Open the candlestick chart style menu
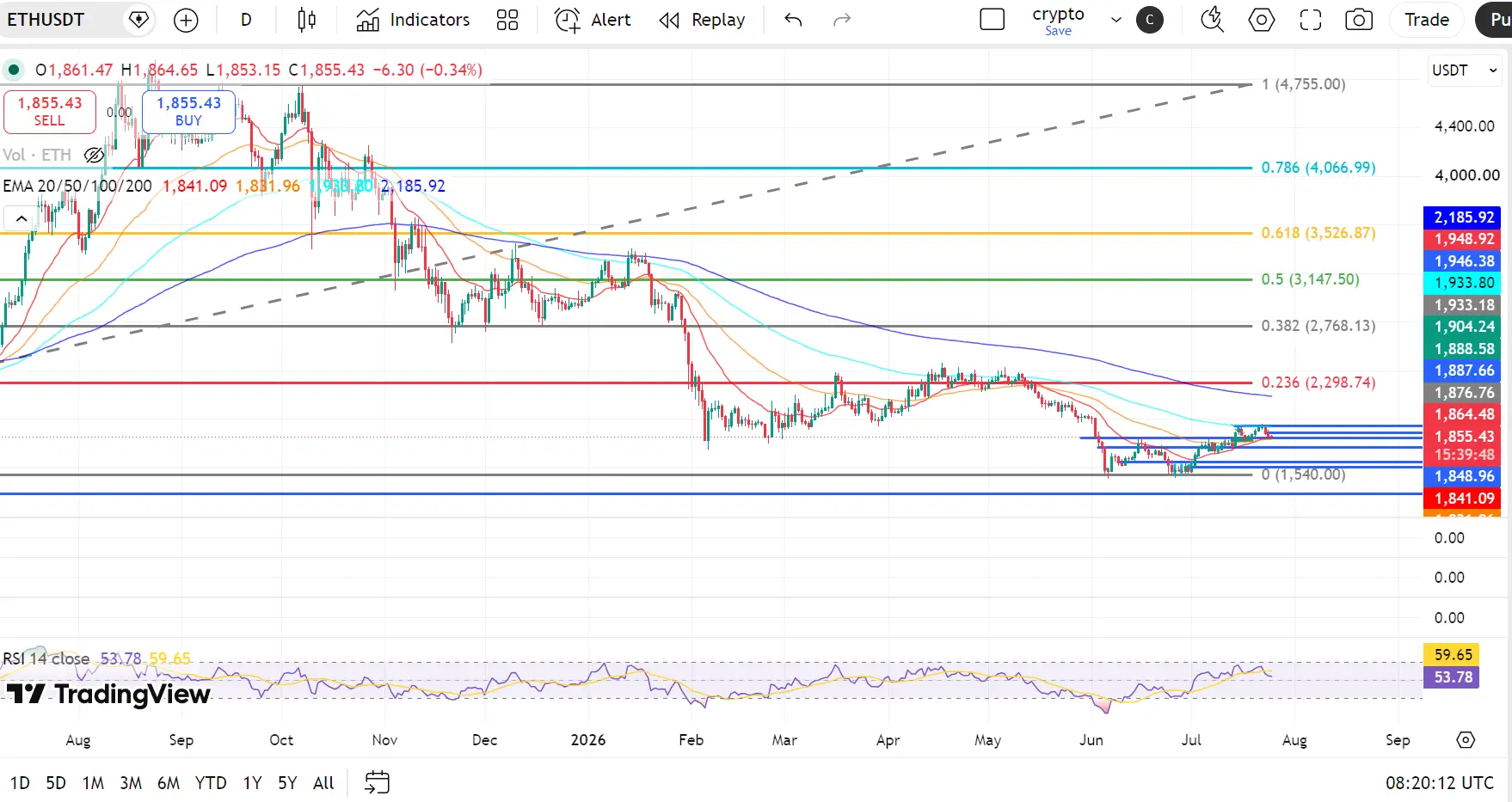The width and height of the screenshot is (1512, 802). pos(307,20)
